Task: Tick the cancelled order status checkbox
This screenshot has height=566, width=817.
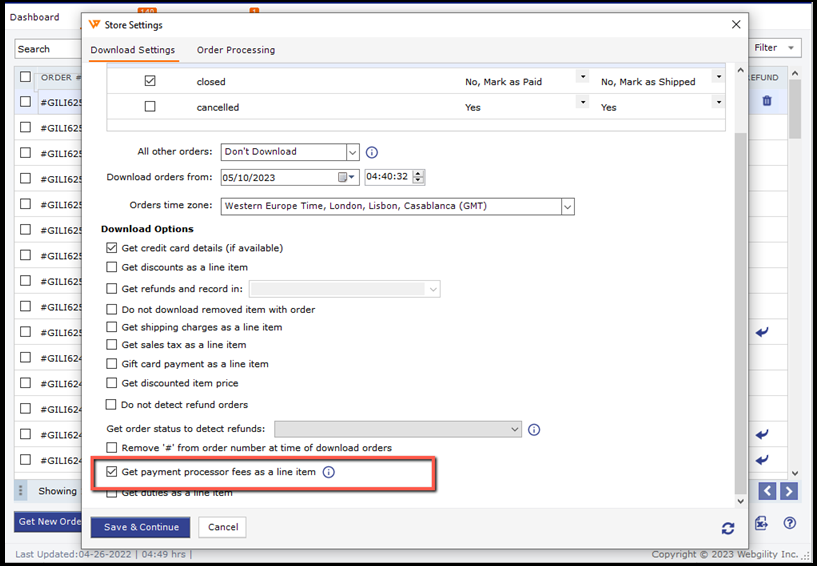Action: coord(150,107)
